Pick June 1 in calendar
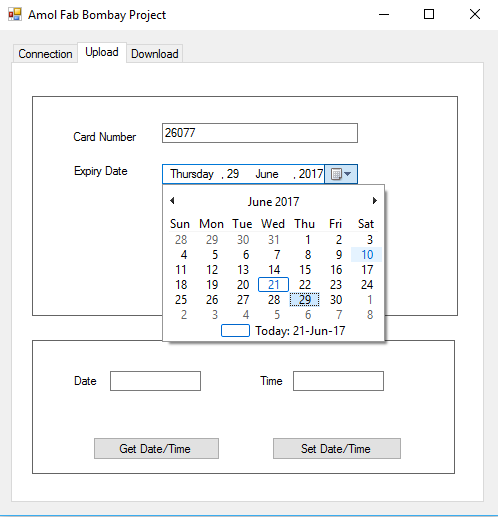 tap(307, 240)
